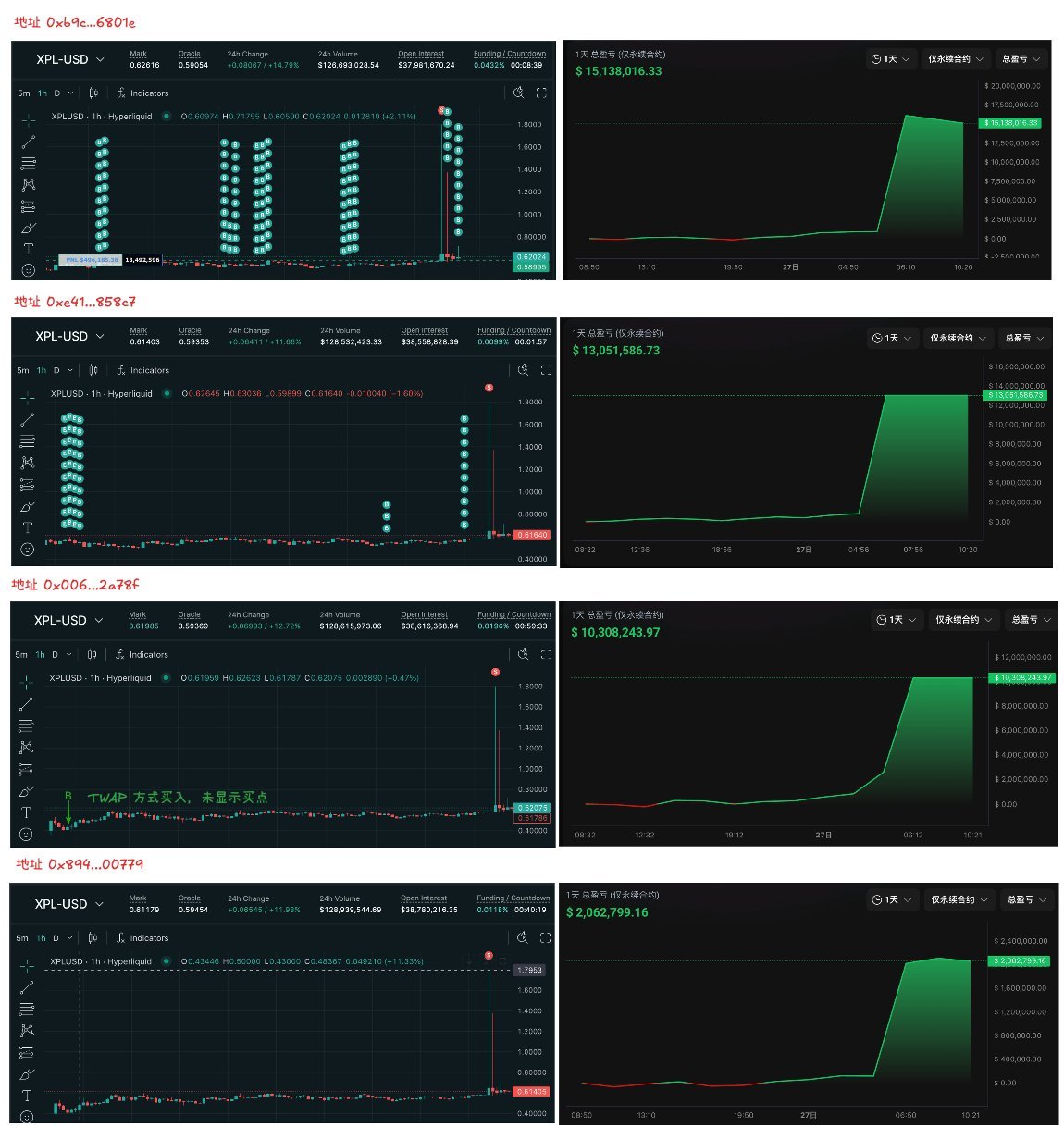Screen dimensions: 1064x1140
Task: Select the XABCD pattern tool
Action: tap(28, 184)
